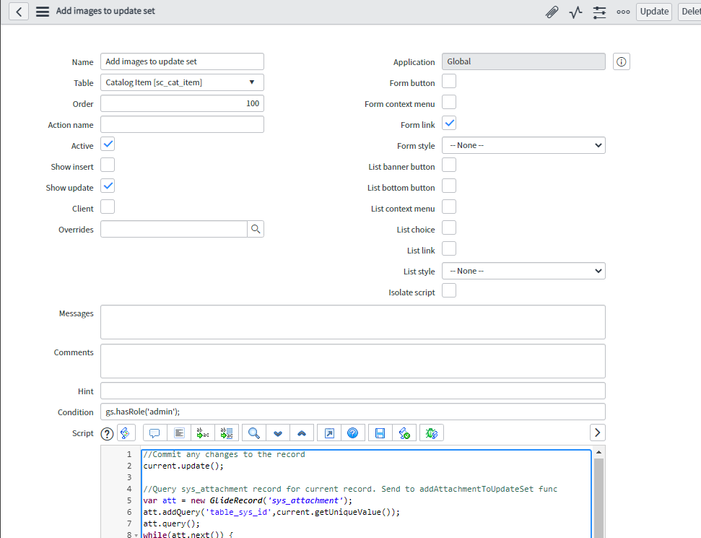Open script search with the magnifier icon

point(254,433)
